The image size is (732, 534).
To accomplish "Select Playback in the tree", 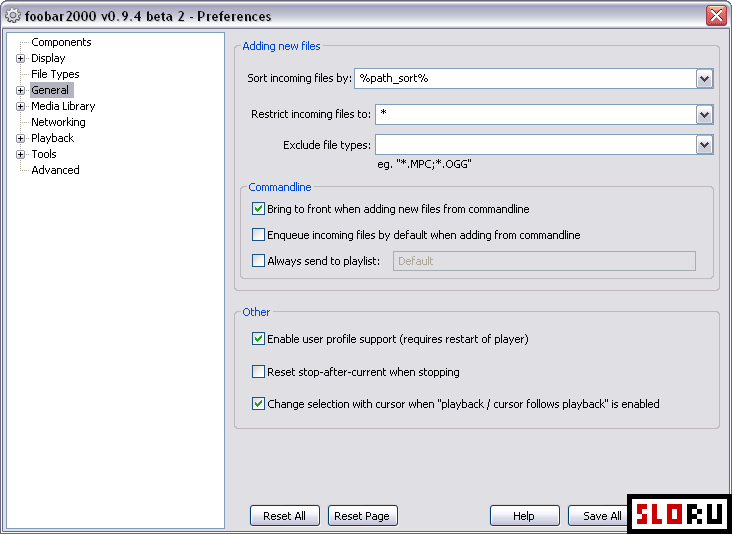I will [52, 138].
